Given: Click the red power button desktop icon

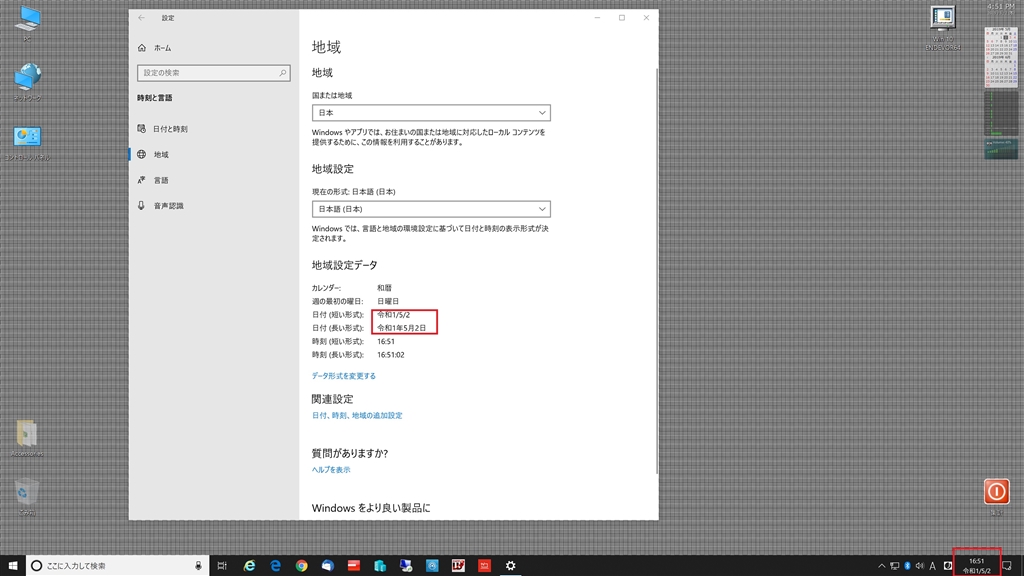Looking at the screenshot, I should (997, 491).
